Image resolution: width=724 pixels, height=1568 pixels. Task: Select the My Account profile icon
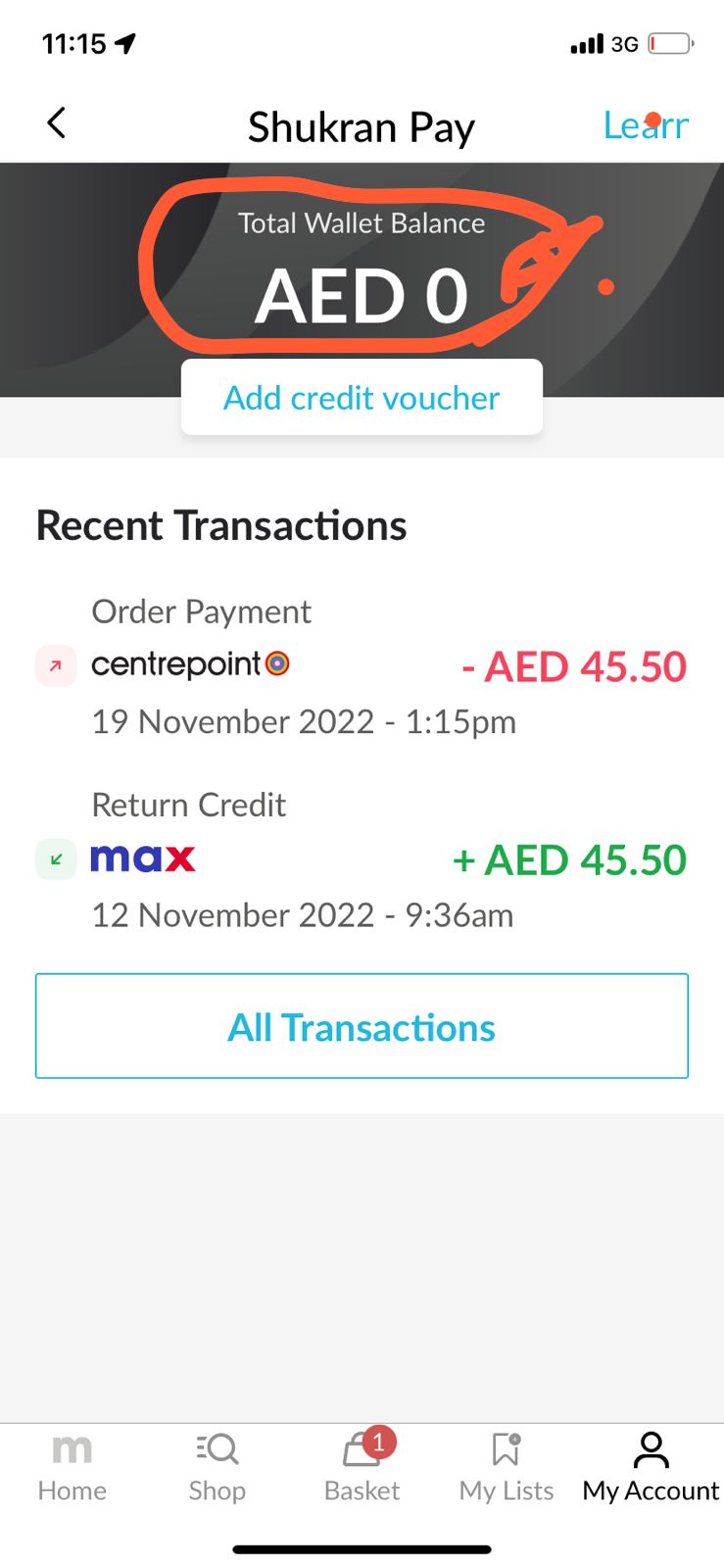click(x=651, y=1449)
